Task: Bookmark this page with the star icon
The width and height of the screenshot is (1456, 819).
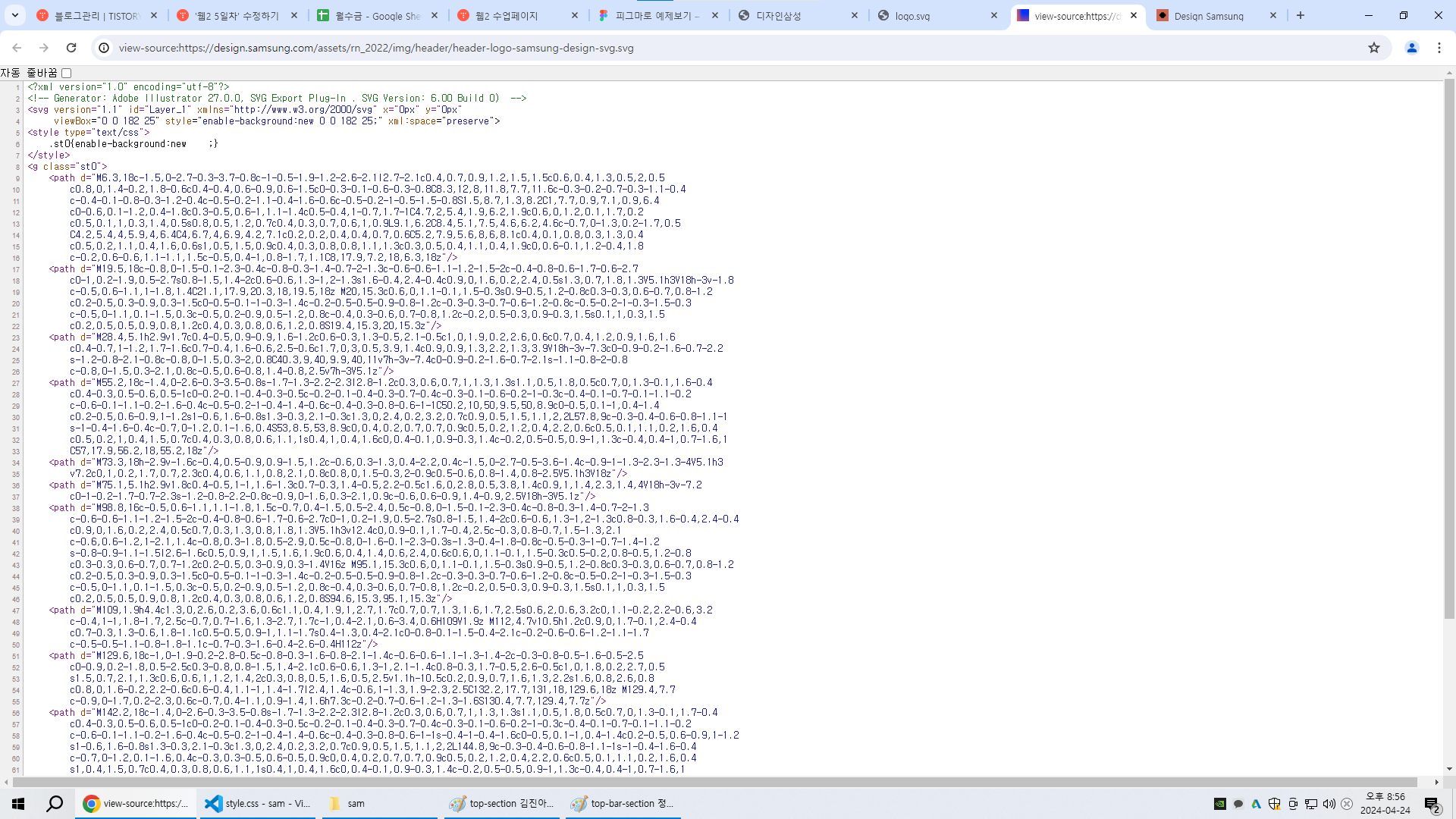Action: point(1374,48)
